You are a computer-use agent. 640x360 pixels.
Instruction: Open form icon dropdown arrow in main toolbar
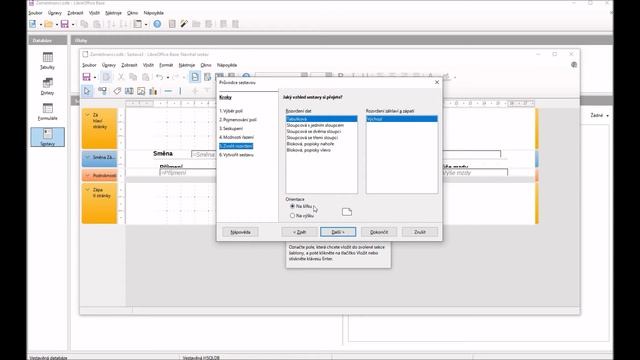tap(146, 24)
